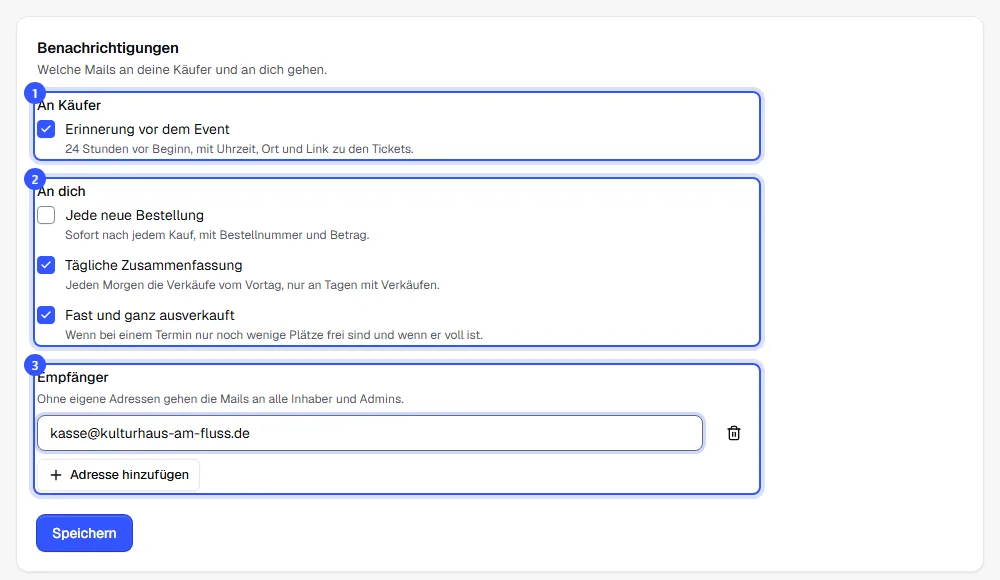The height and width of the screenshot is (580, 1000).
Task: Delete the kasse@kulturhaus-am-fluss.de address via trash icon
Action: coord(733,433)
